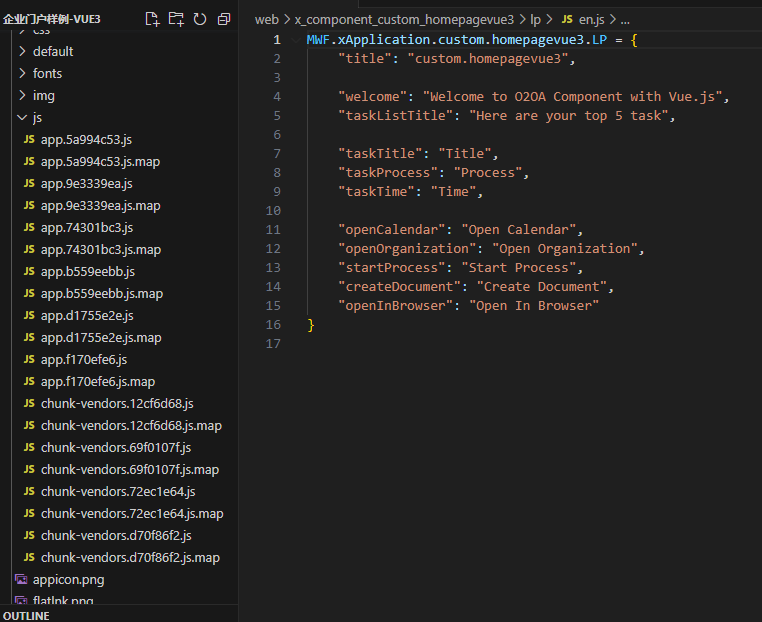Open app.9e3339ea.js file
The image size is (762, 622).
[86, 183]
